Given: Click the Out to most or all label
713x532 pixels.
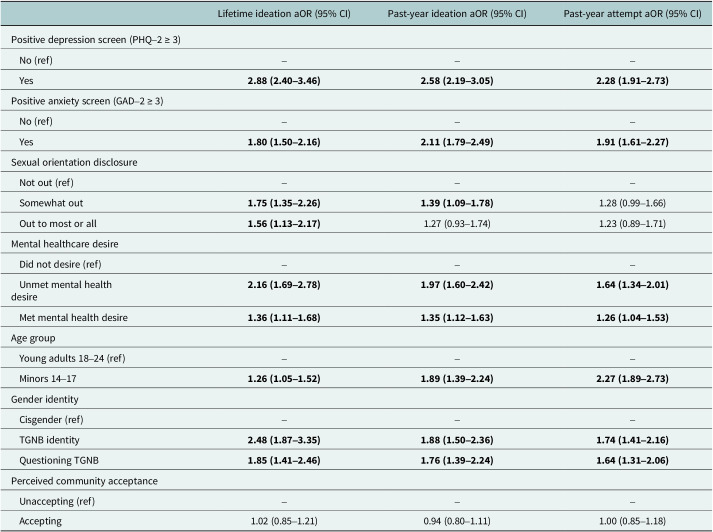Looking at the screenshot, I should pos(58,224).
